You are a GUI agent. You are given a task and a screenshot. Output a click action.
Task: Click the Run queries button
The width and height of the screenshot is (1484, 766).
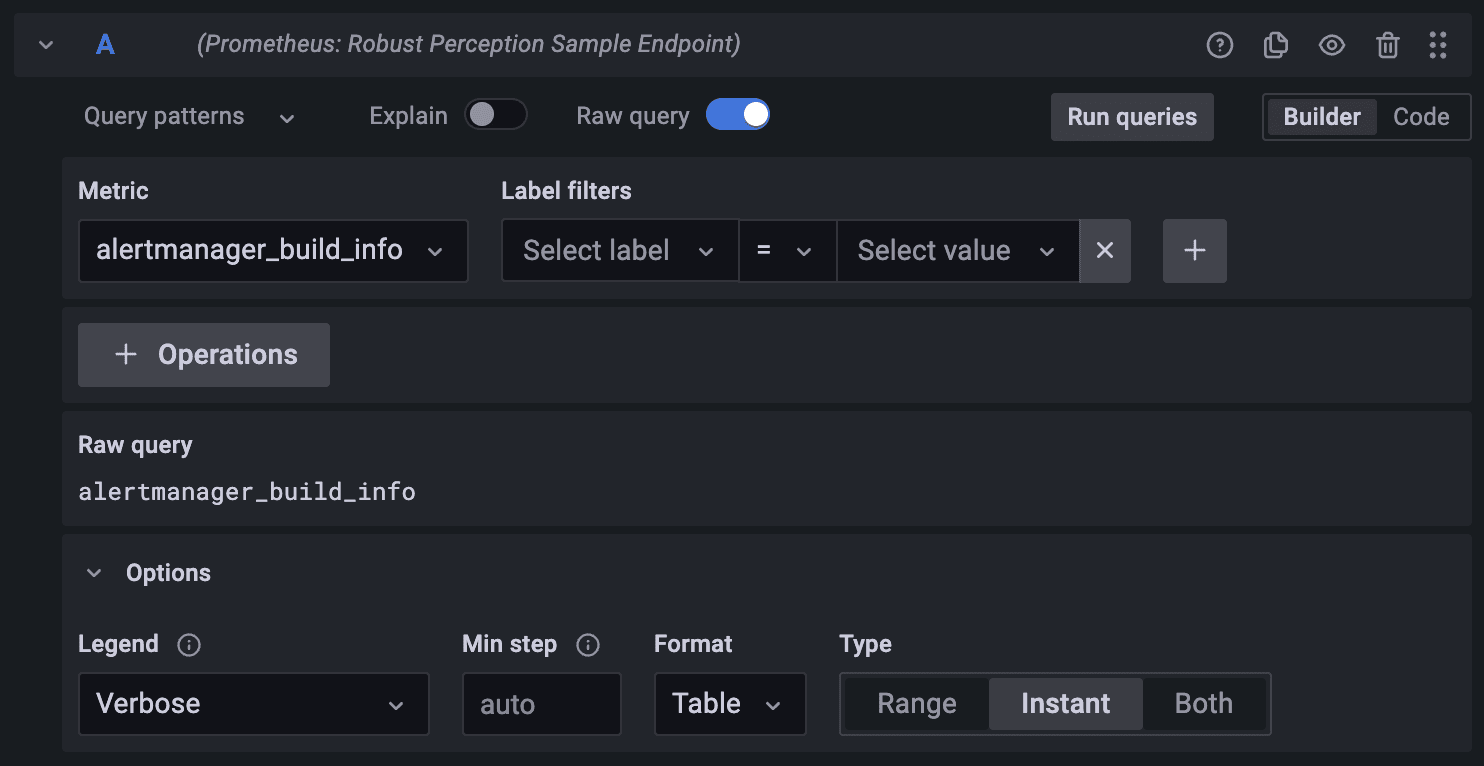click(x=1132, y=117)
